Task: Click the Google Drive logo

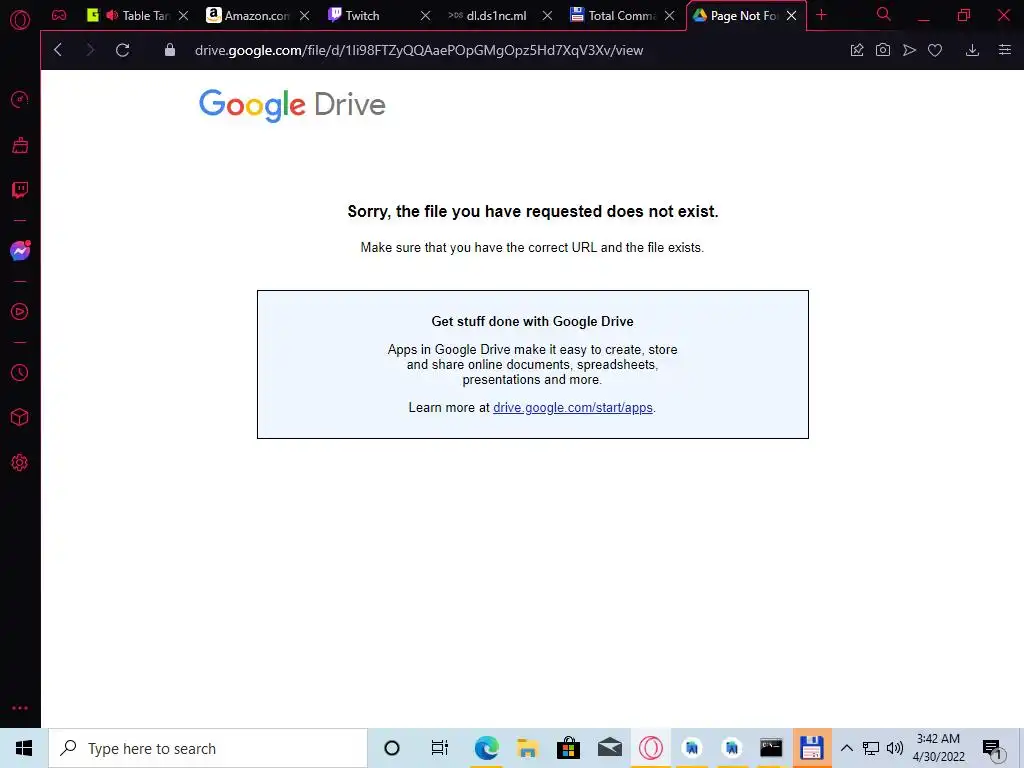Action: pos(292,105)
